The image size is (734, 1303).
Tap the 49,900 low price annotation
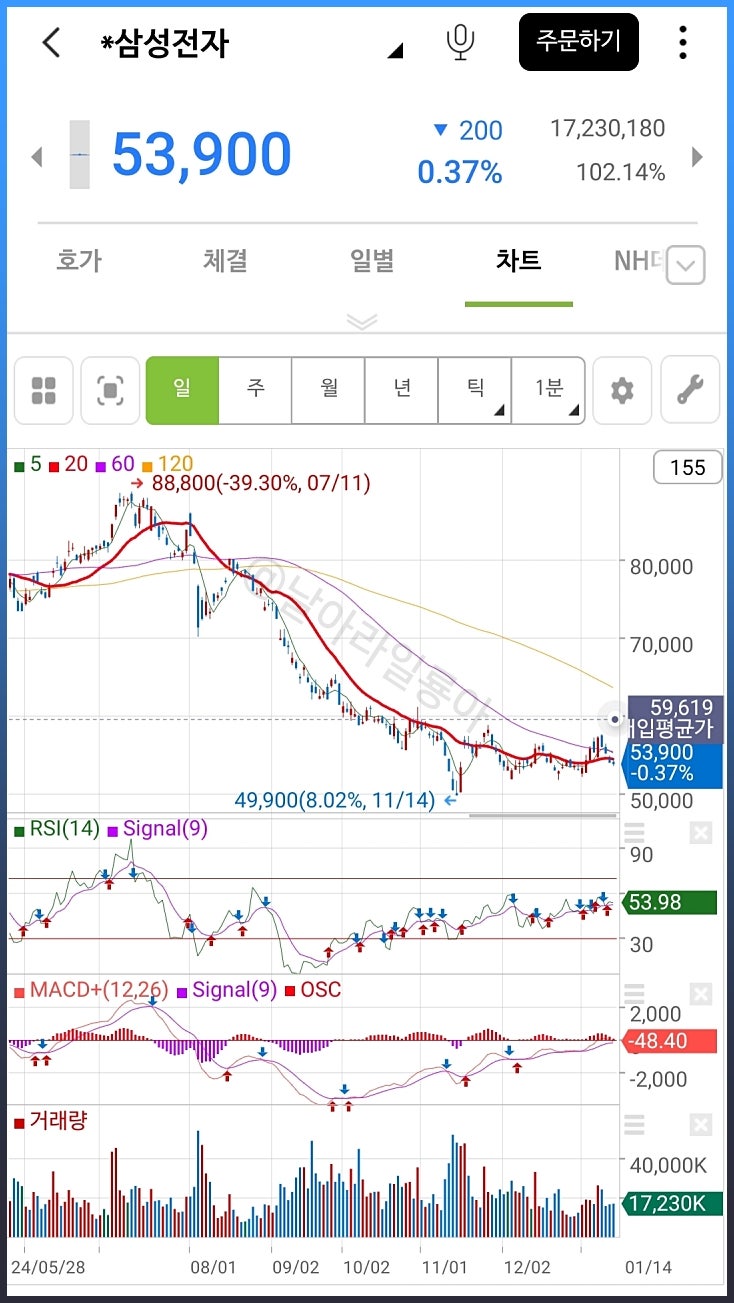click(x=345, y=800)
